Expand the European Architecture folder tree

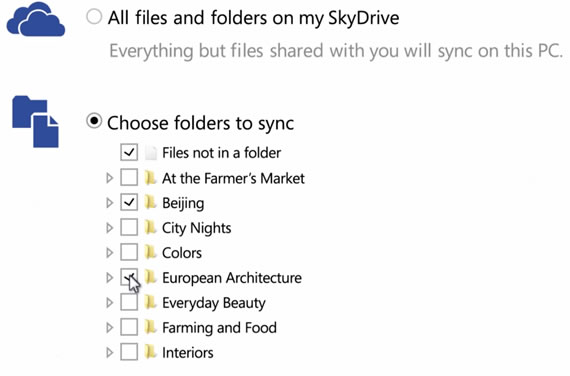tap(109, 278)
